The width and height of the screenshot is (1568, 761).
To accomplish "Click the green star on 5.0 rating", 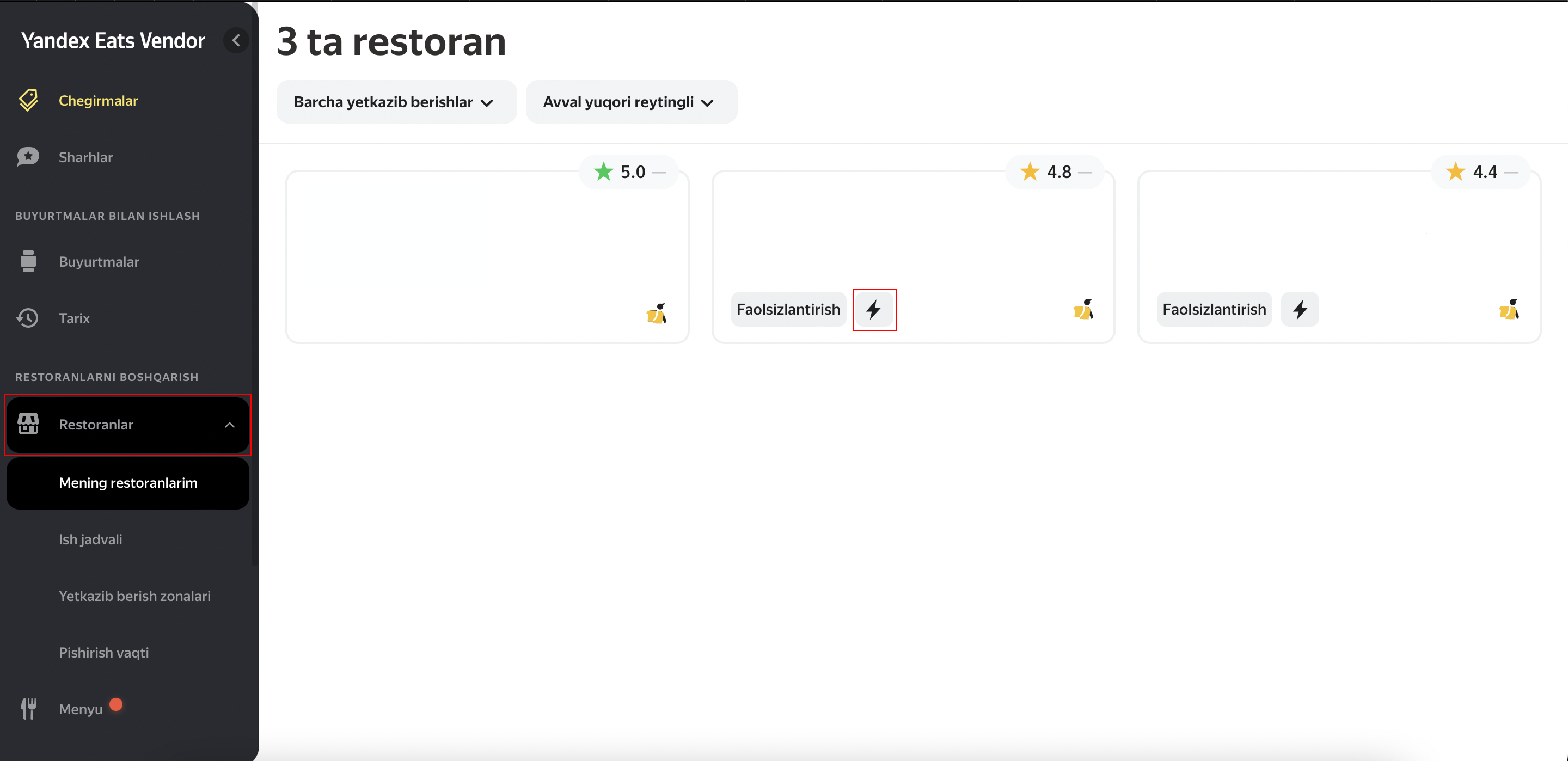I will 603,171.
